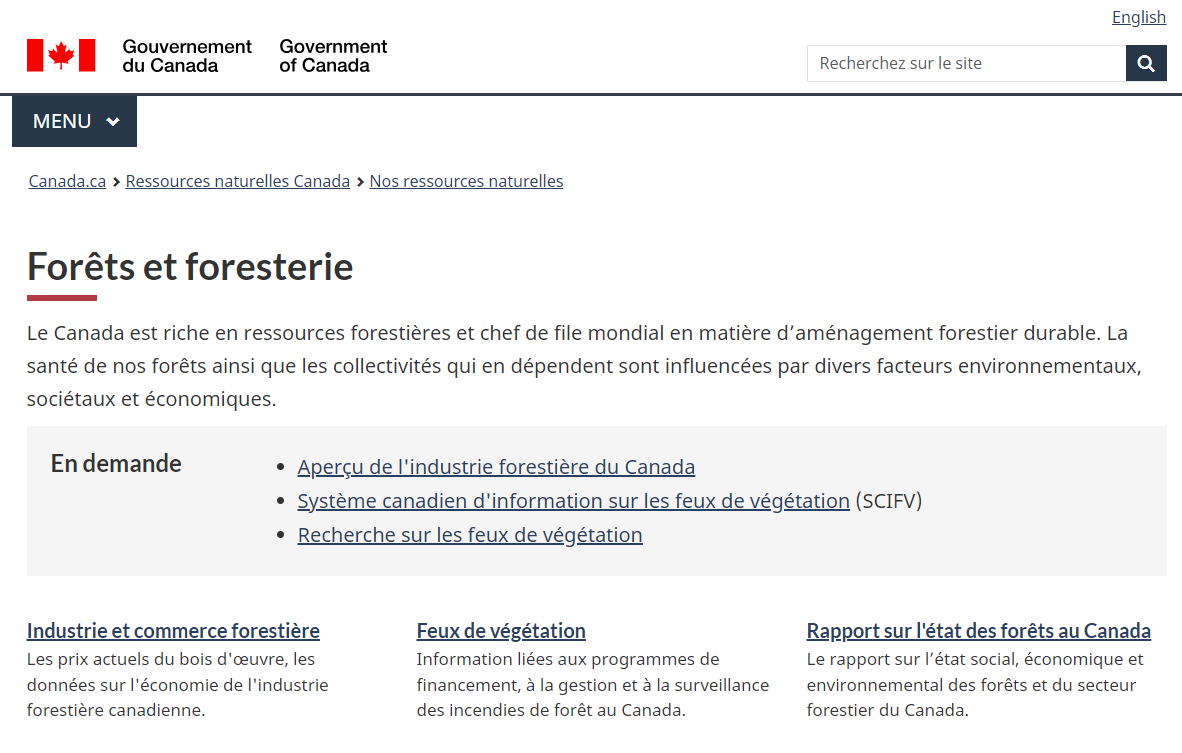
Task: Click the 'Forêts et foresterie' page heading
Action: tap(190, 267)
